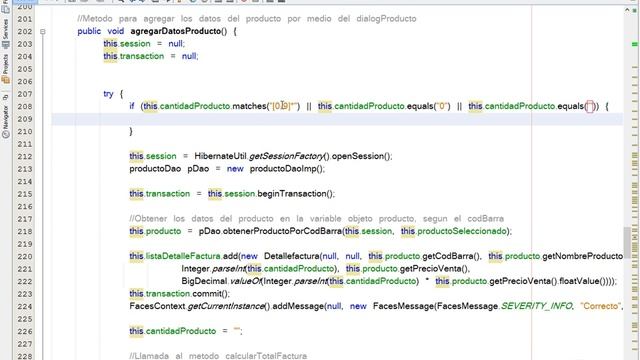Open the Projects side panel tab
640x360 pixels.
click(x=5, y=69)
